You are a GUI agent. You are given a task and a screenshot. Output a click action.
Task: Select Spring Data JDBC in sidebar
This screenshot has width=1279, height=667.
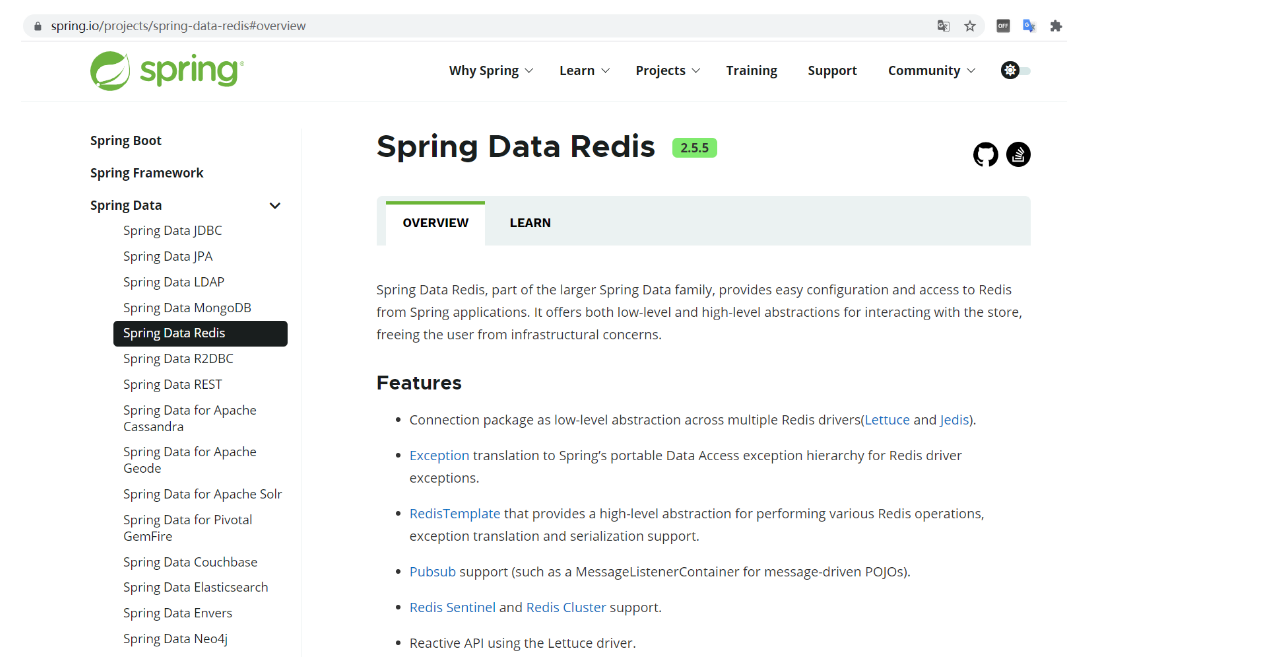(173, 231)
